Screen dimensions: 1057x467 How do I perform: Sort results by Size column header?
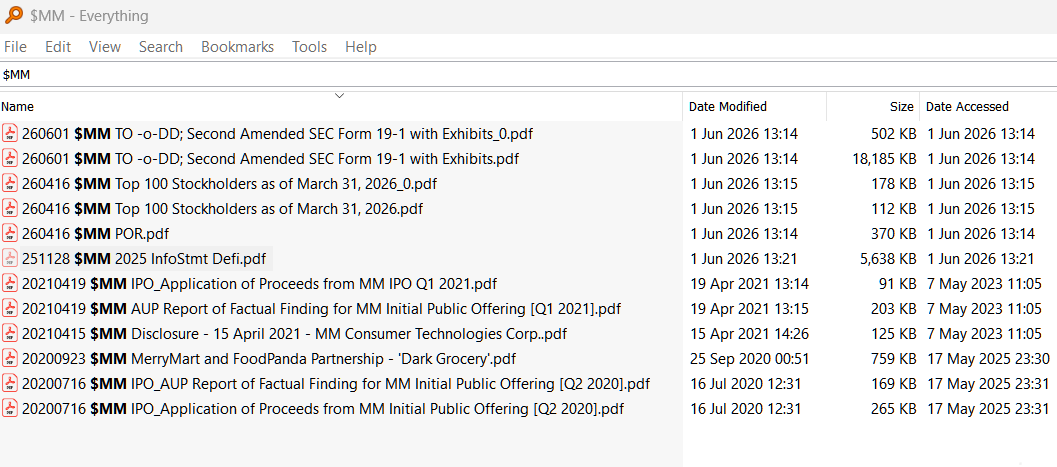point(874,106)
